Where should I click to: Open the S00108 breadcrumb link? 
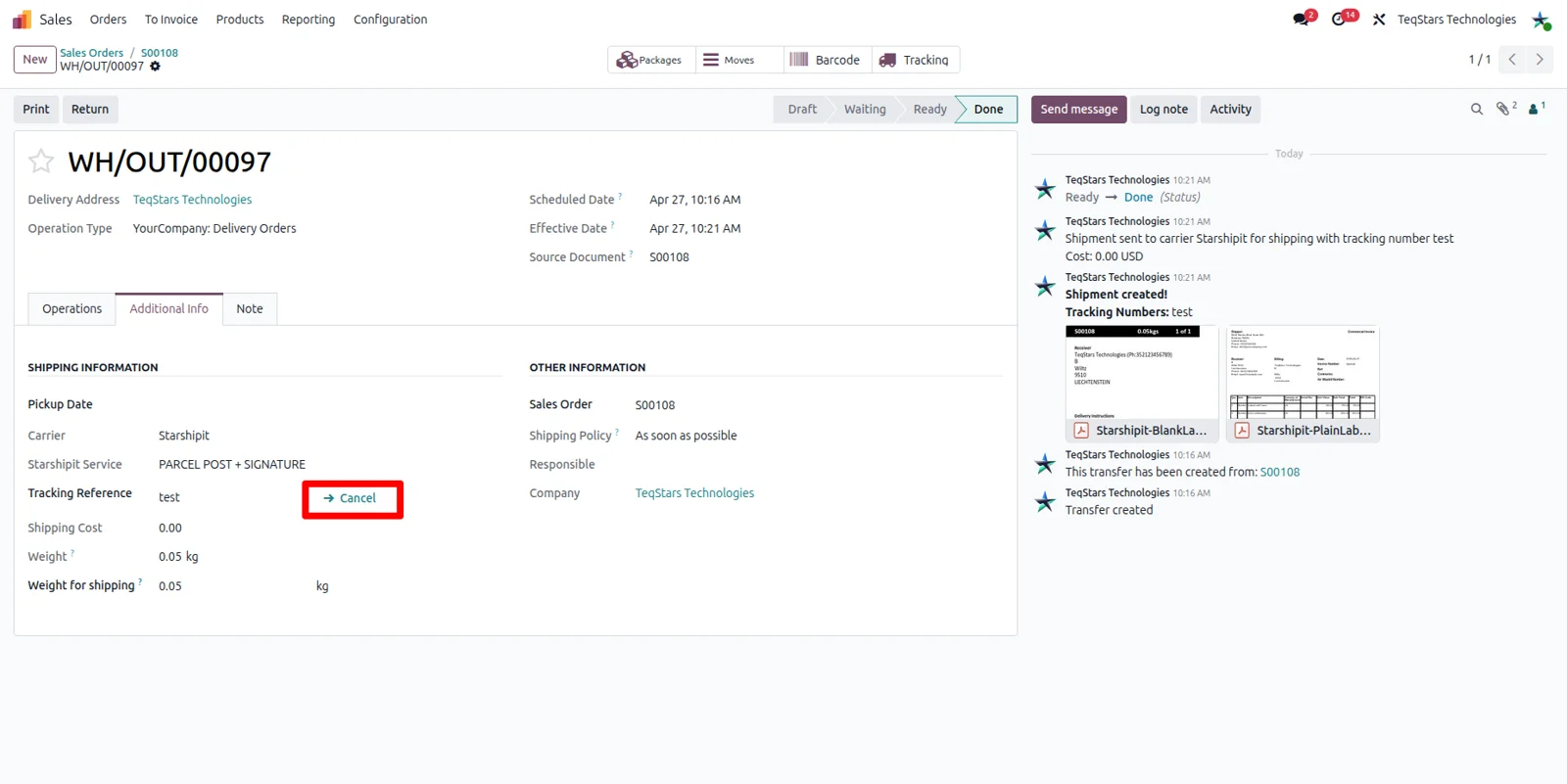point(160,53)
